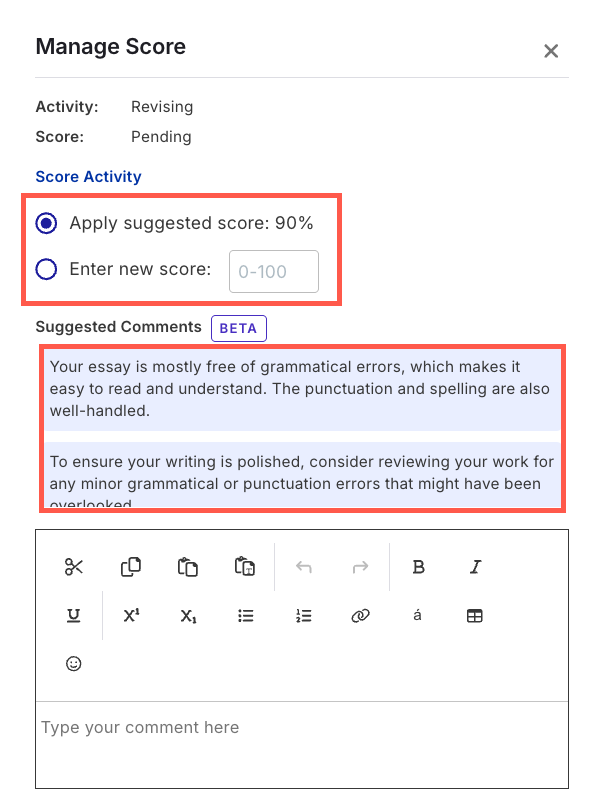Open the emoji picker

74,663
